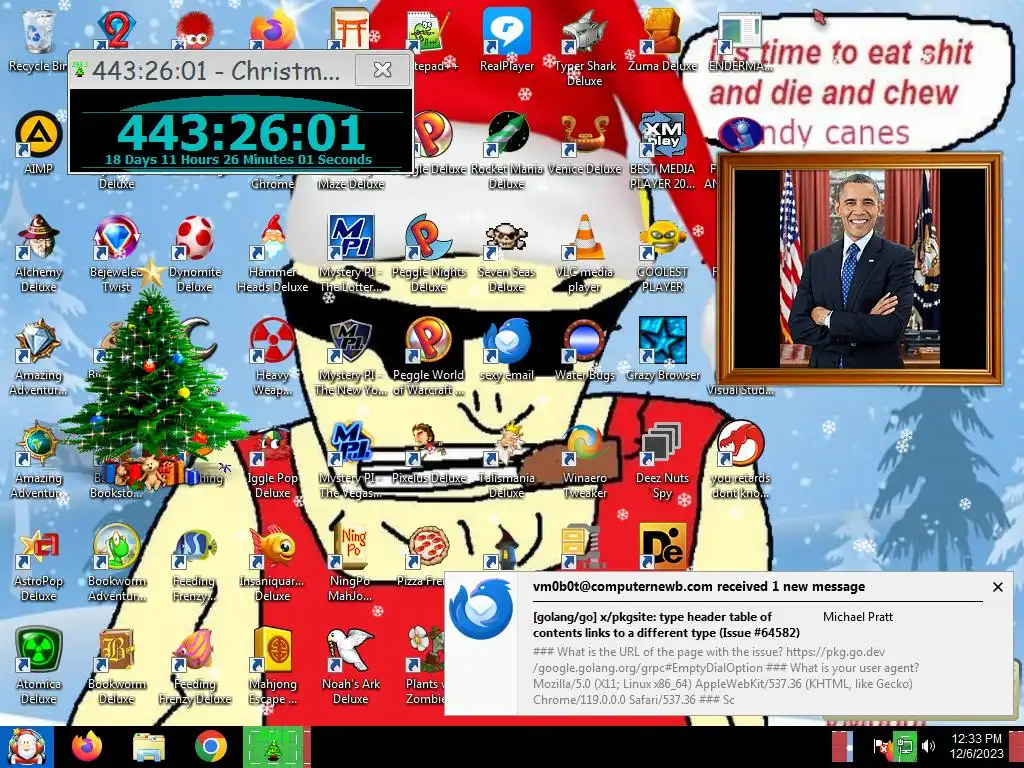This screenshot has width=1024, height=768.
Task: Launch Winaero Tweaker shortcut
Action: tap(584, 460)
